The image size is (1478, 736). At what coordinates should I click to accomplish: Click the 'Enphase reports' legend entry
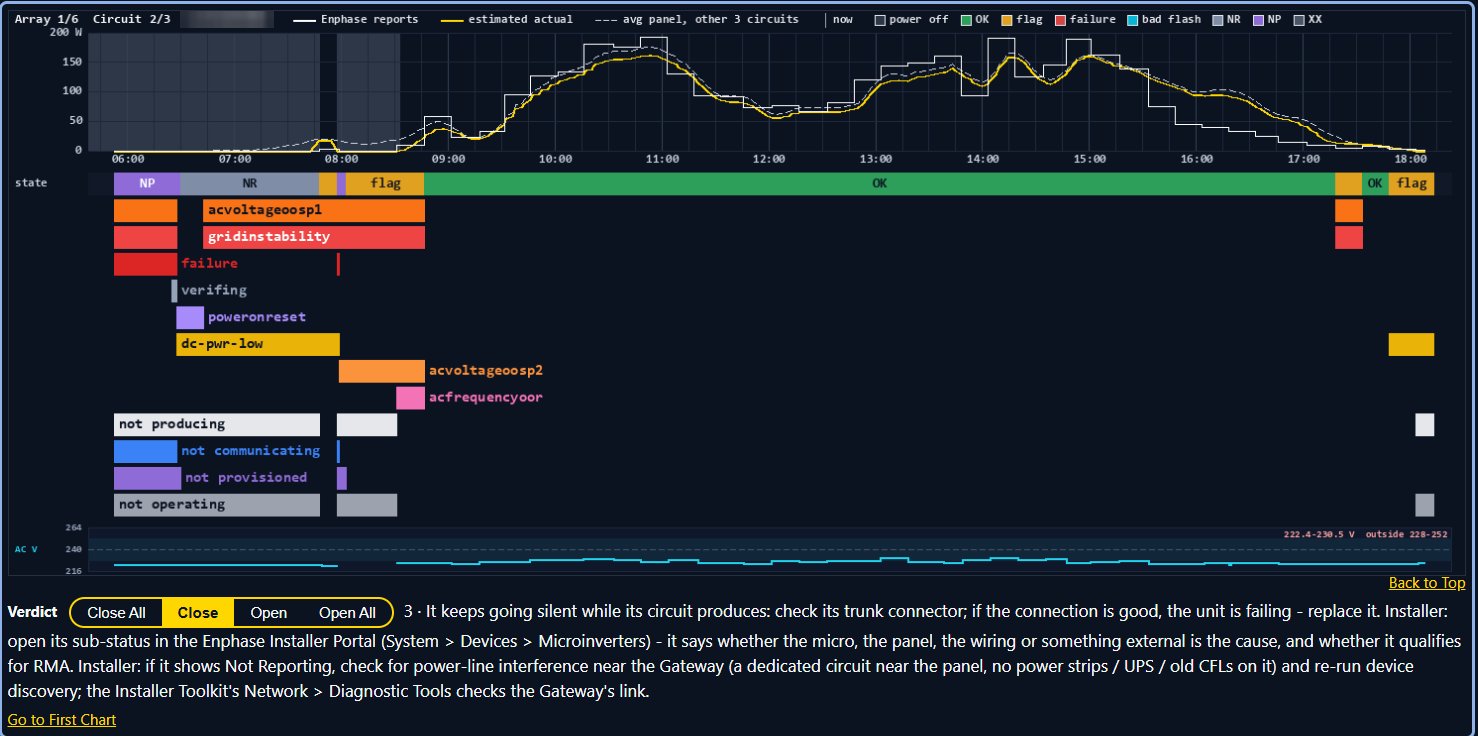click(356, 19)
